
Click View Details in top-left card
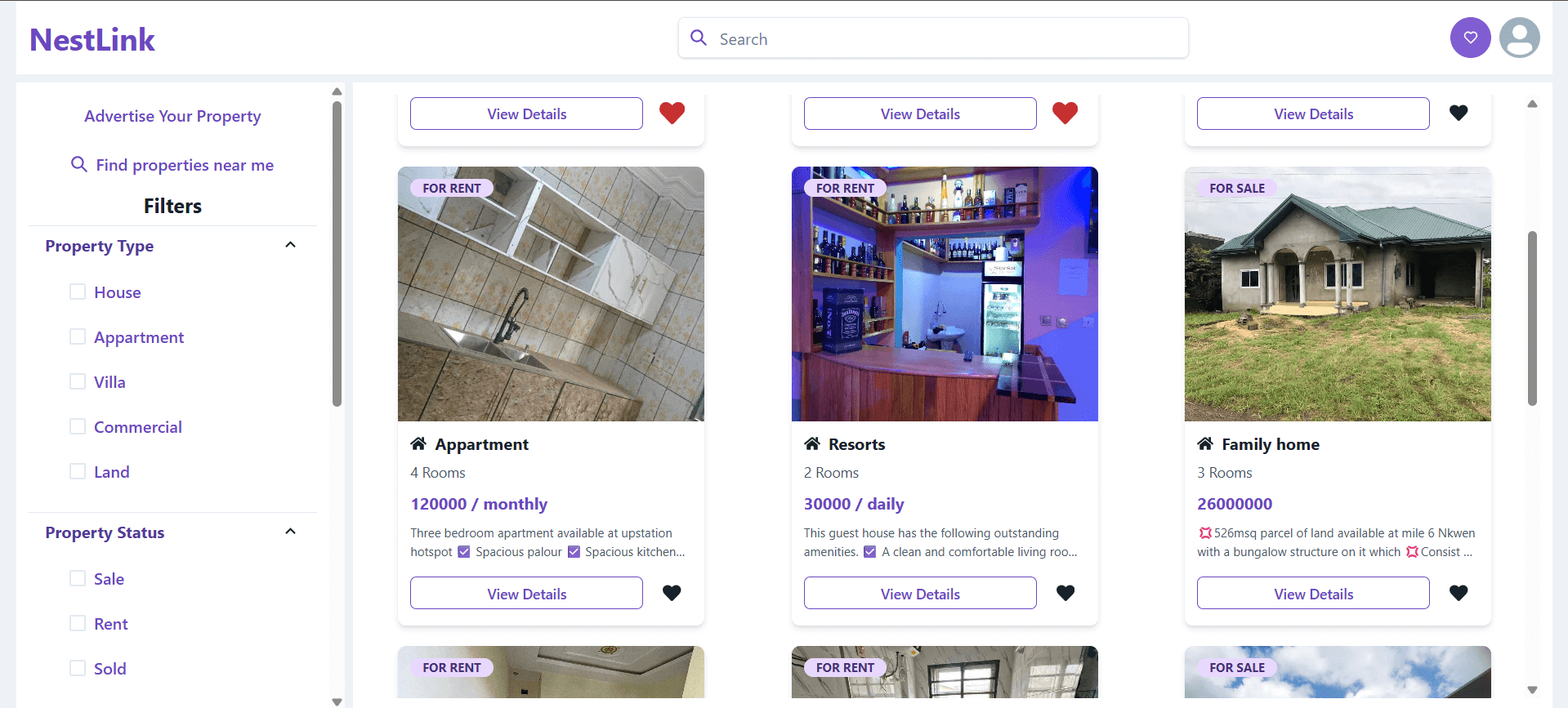pos(526,114)
